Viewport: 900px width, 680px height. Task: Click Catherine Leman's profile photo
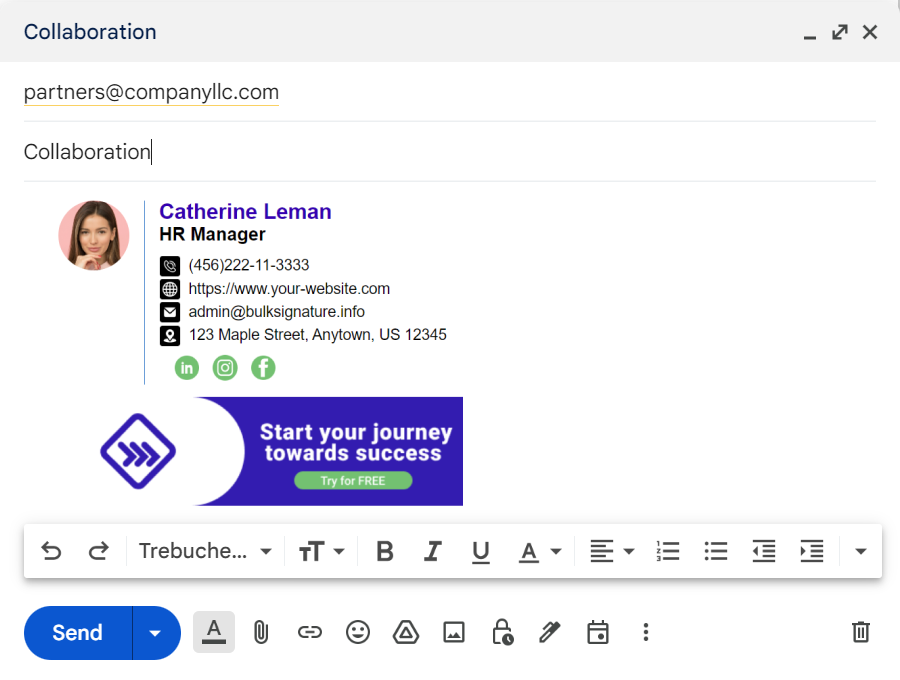pyautogui.click(x=94, y=235)
